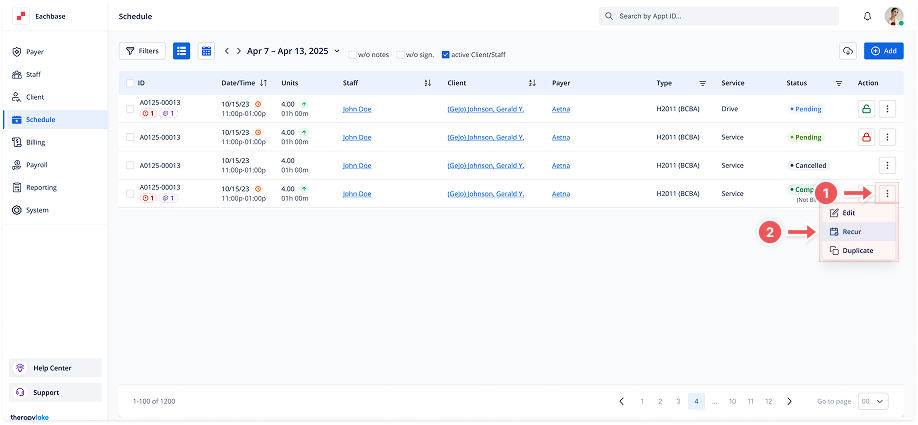Screen dimensions: 918x425
Task: Click the notification bell icon
Action: [867, 17]
